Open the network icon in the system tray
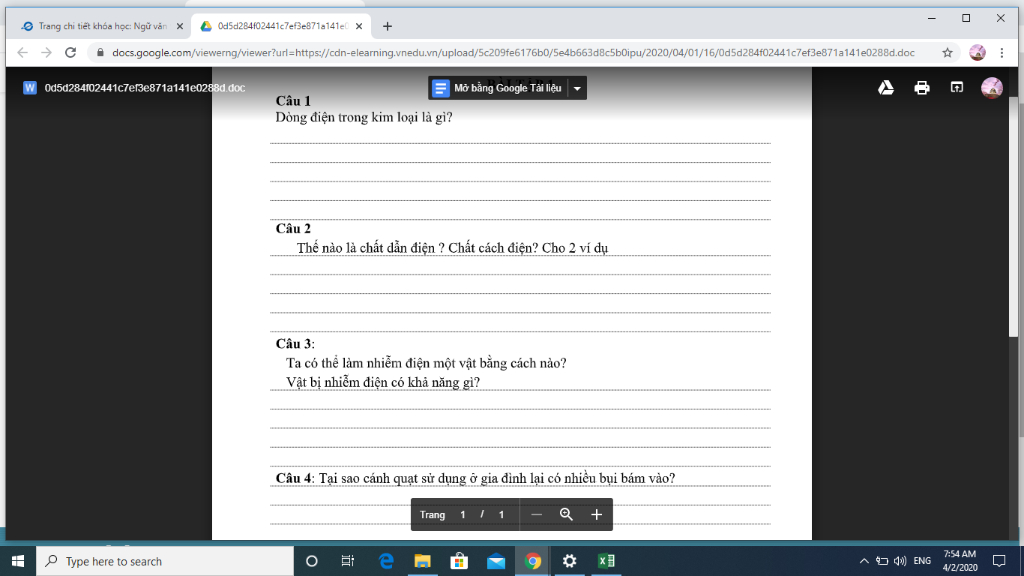The width and height of the screenshot is (1024, 576). [882, 561]
